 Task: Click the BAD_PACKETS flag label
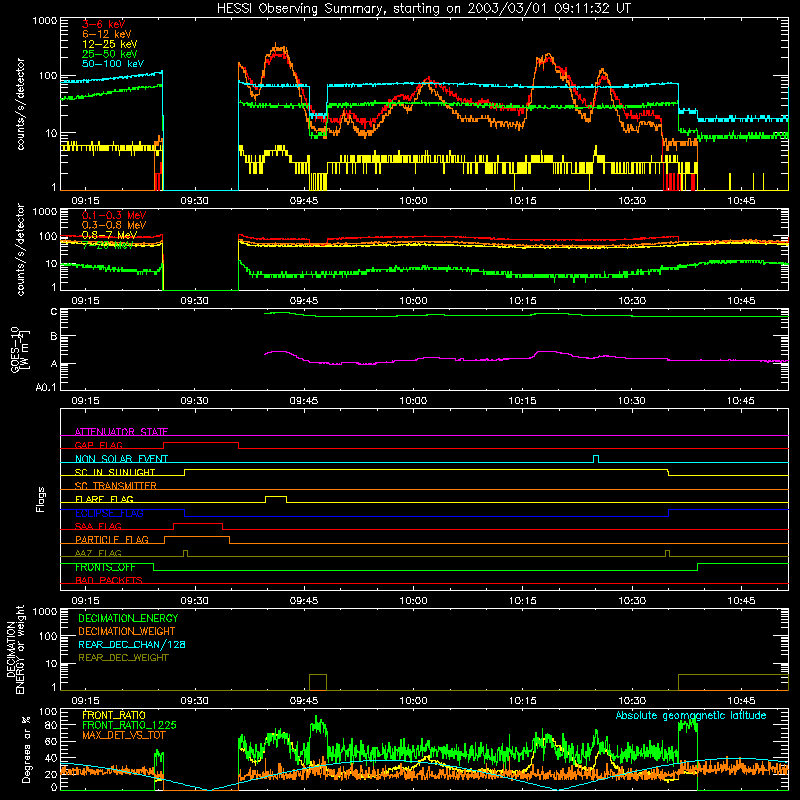[x=109, y=580]
